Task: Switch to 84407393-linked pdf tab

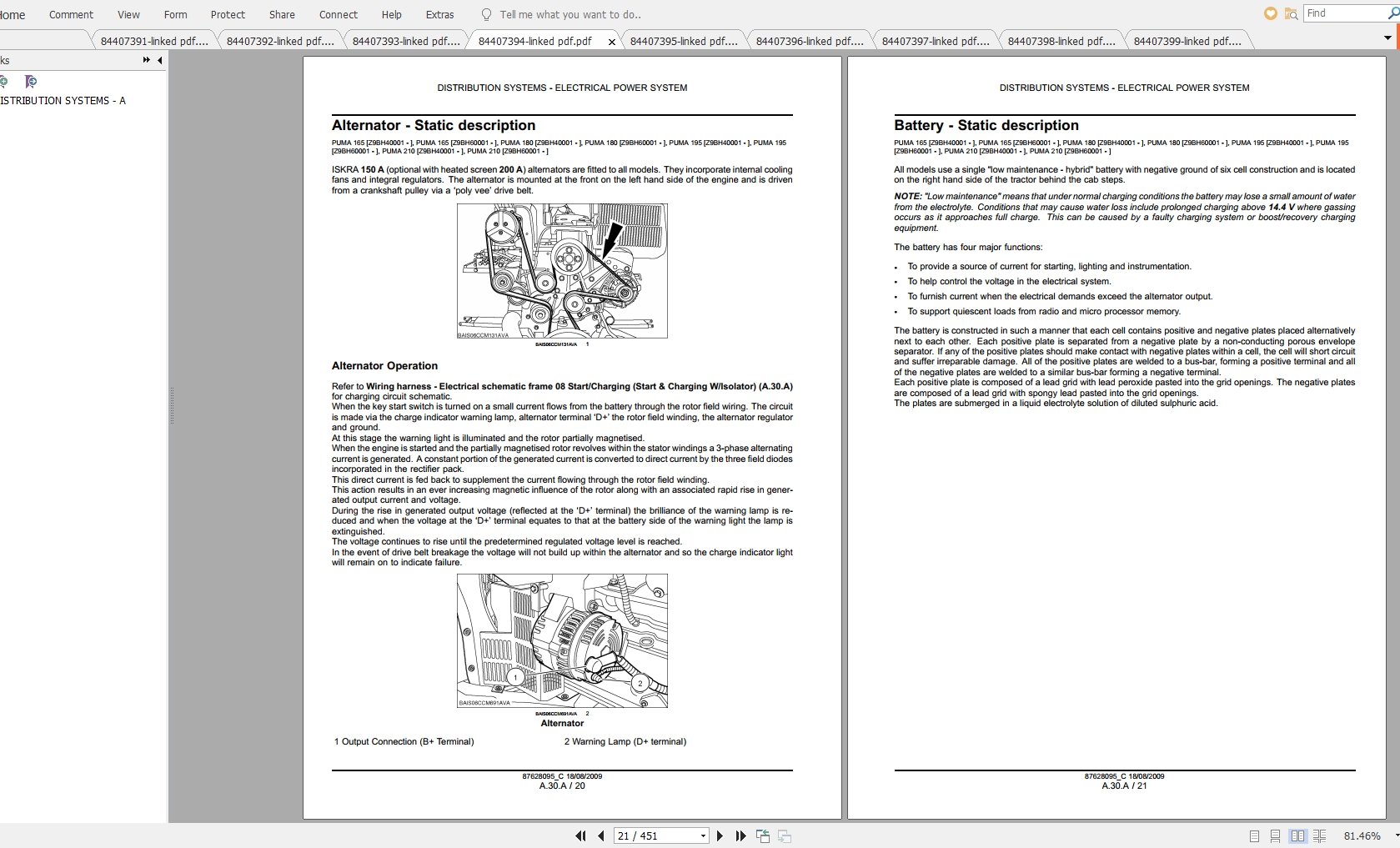Action: point(406,41)
